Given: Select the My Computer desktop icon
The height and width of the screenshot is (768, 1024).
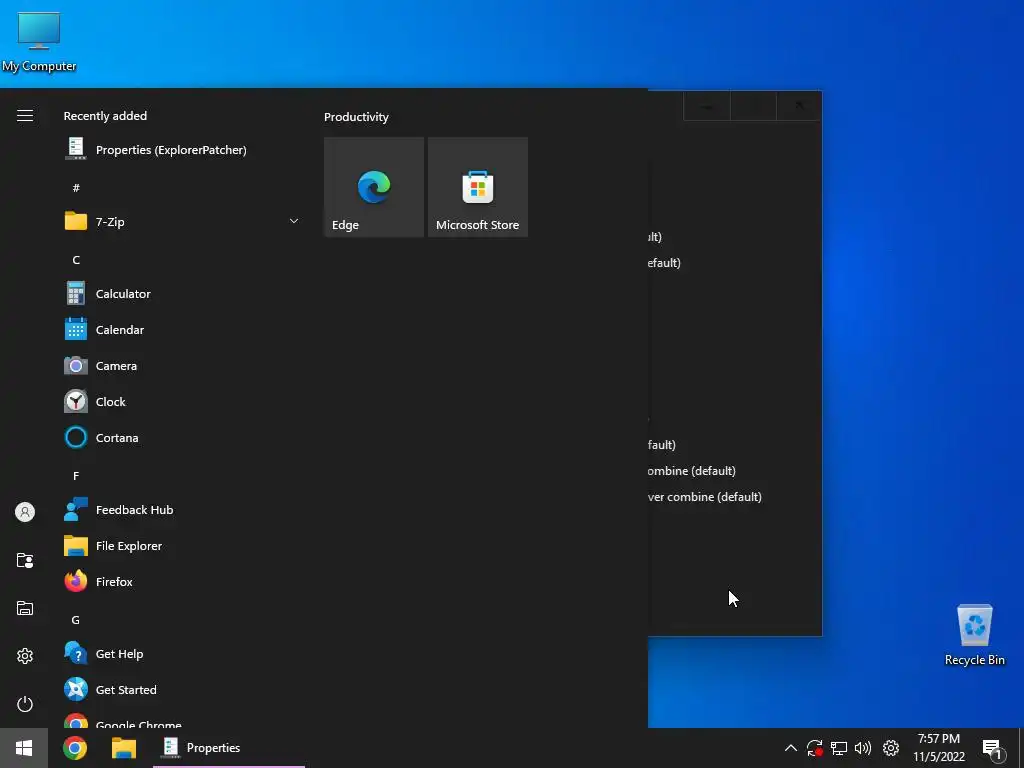Looking at the screenshot, I should click(x=39, y=42).
